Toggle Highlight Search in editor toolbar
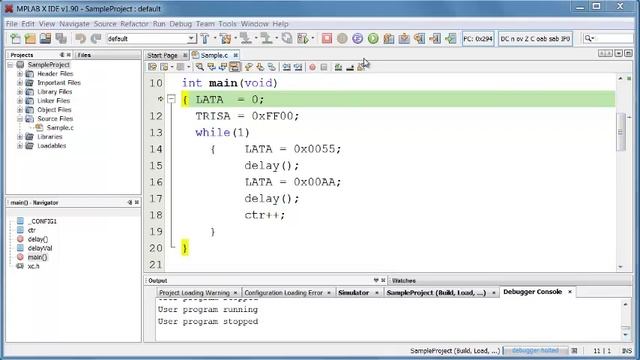This screenshot has width=640, height=360. [235, 67]
